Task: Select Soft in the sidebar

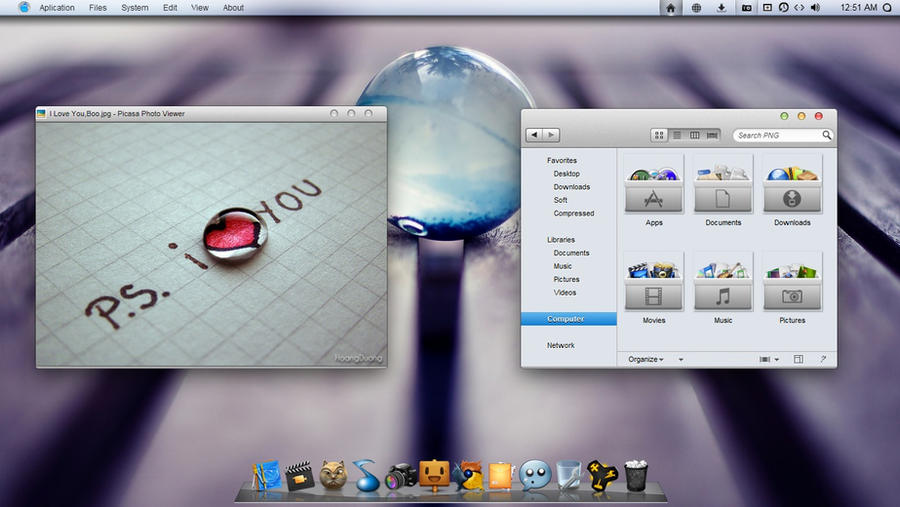Action: [x=560, y=200]
